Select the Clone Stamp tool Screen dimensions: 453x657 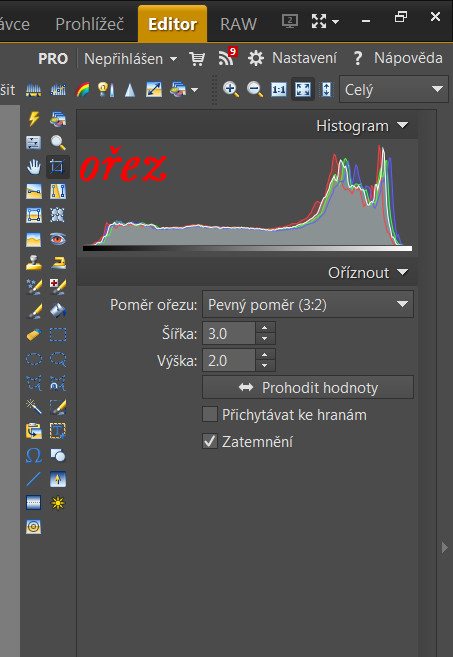(x=34, y=263)
